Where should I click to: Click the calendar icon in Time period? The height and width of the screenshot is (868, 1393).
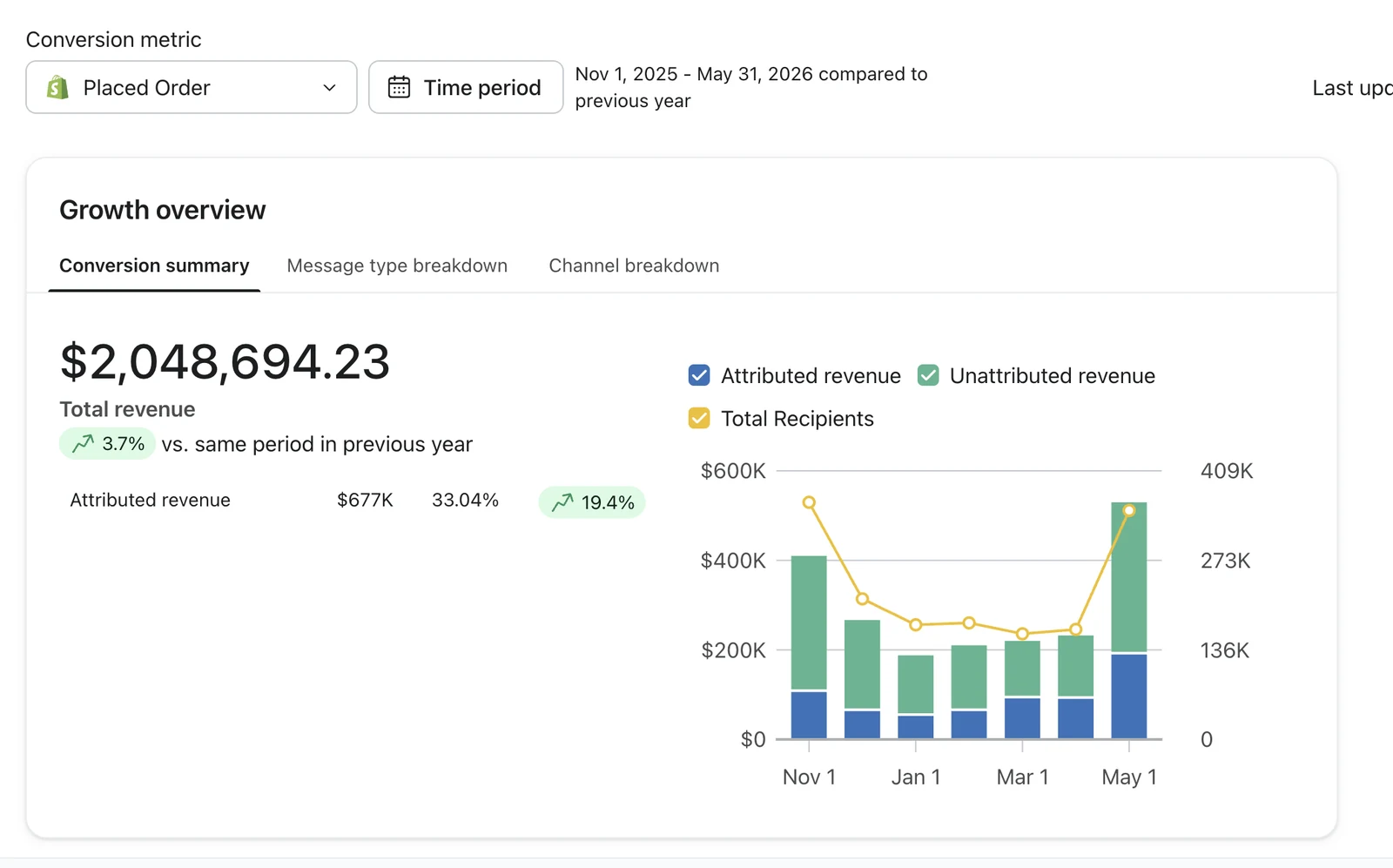point(399,87)
